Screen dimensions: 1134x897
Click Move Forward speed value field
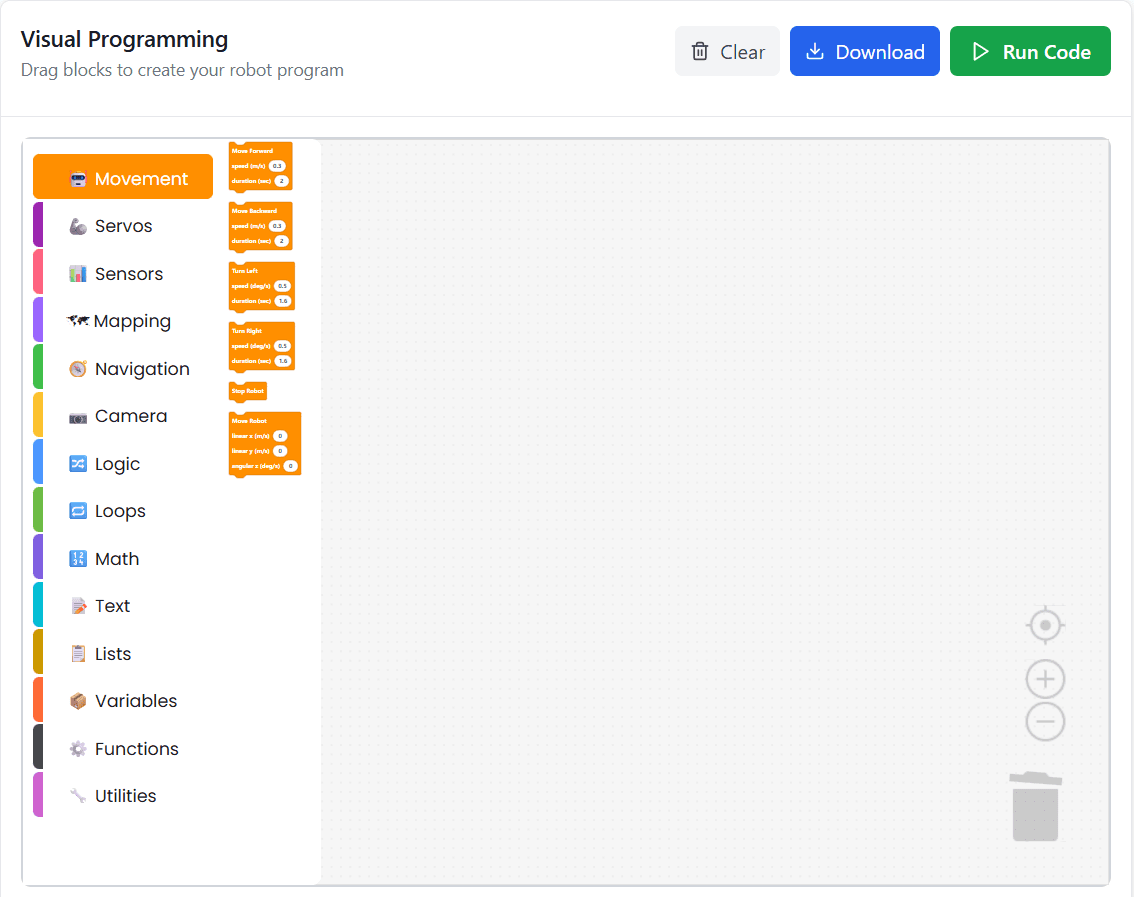coord(278,166)
